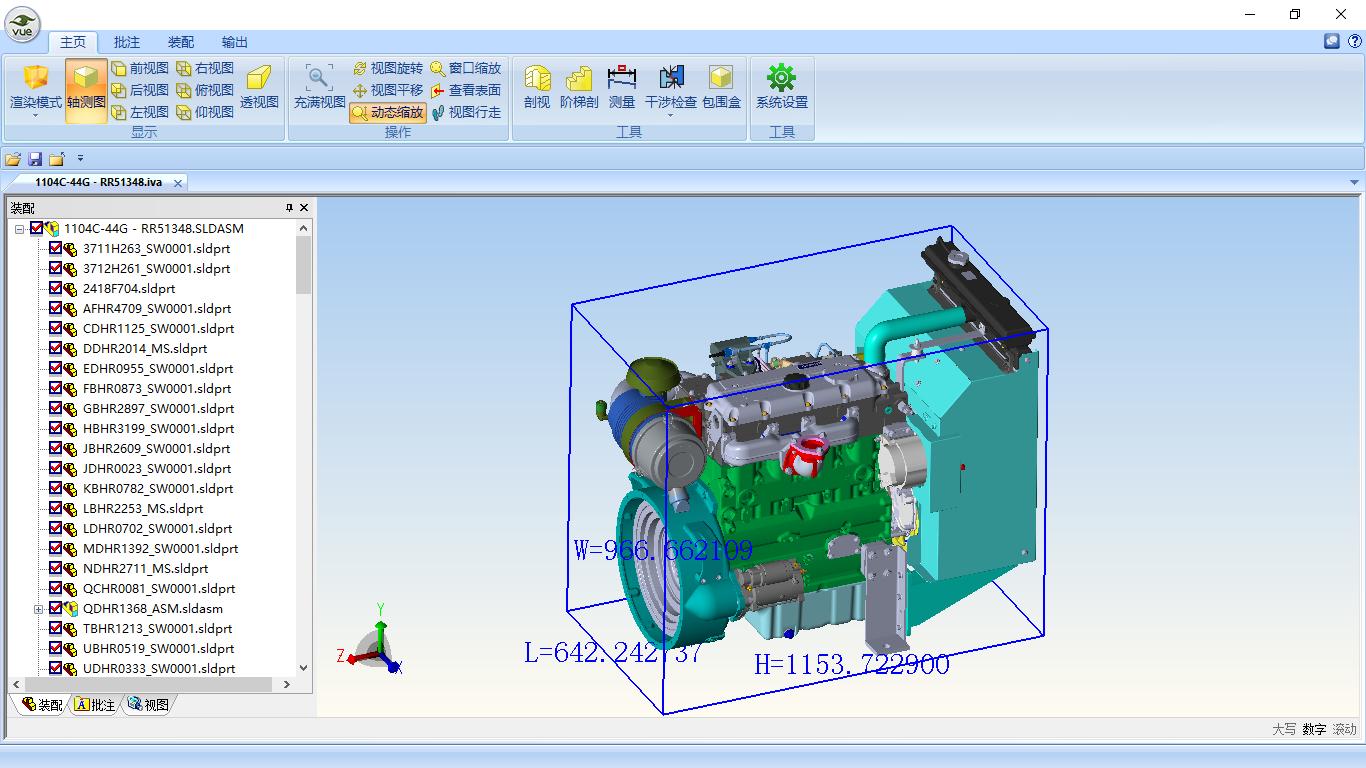Toggle the 包围盒 bounding box

pyautogui.click(x=721, y=88)
